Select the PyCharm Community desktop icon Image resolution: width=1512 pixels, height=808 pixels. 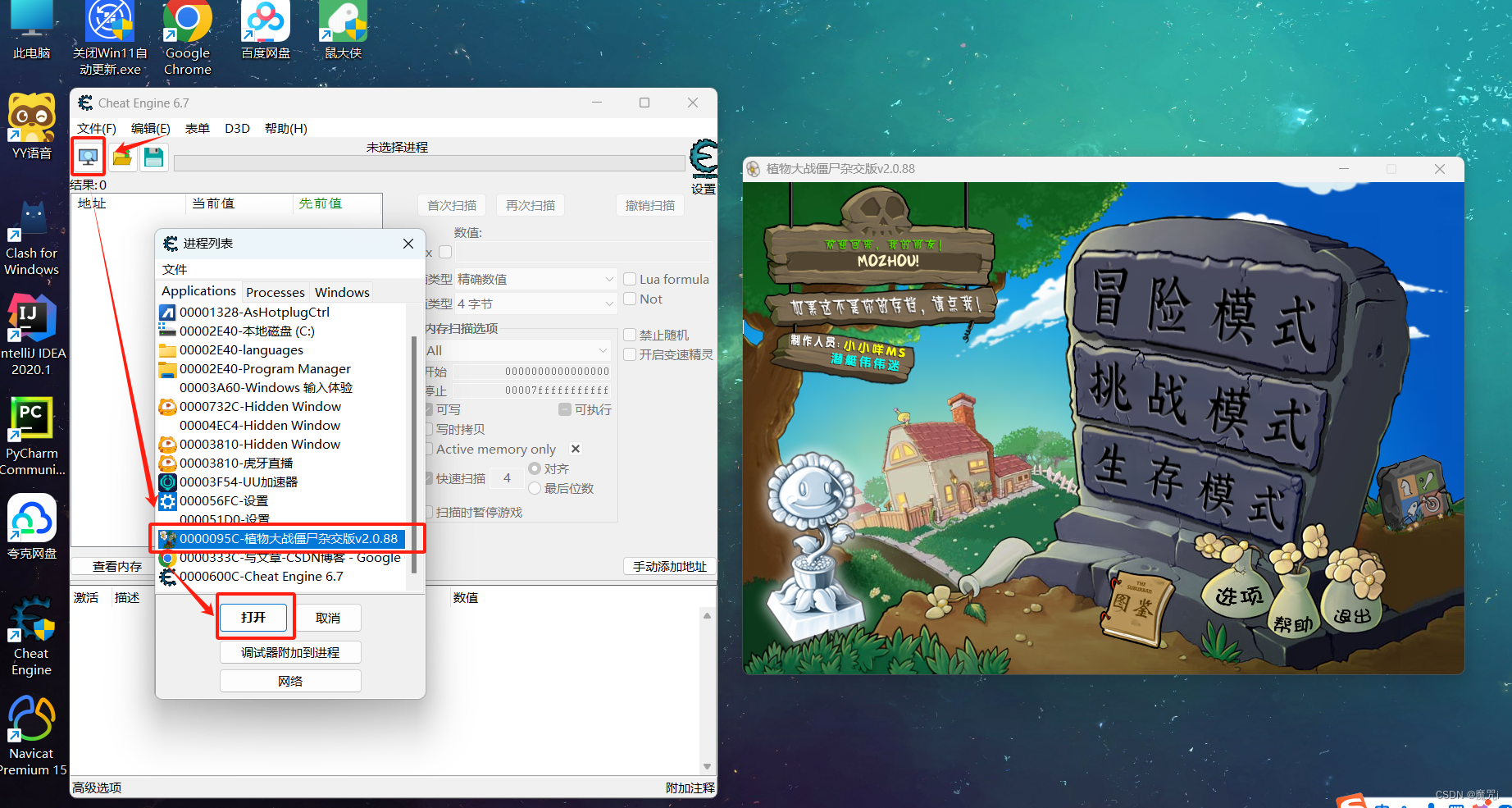click(31, 436)
